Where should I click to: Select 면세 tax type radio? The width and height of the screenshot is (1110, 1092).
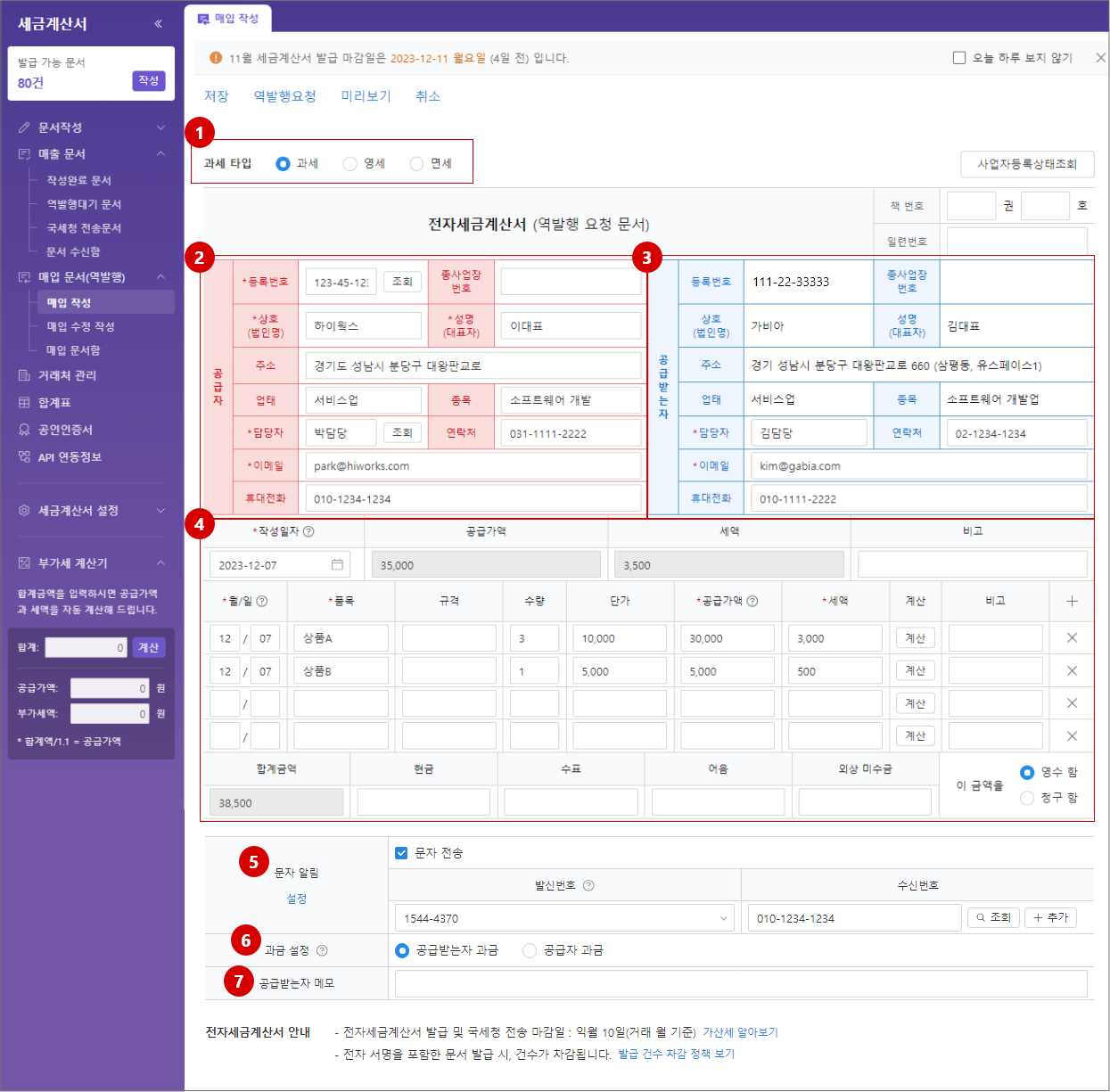tap(416, 164)
